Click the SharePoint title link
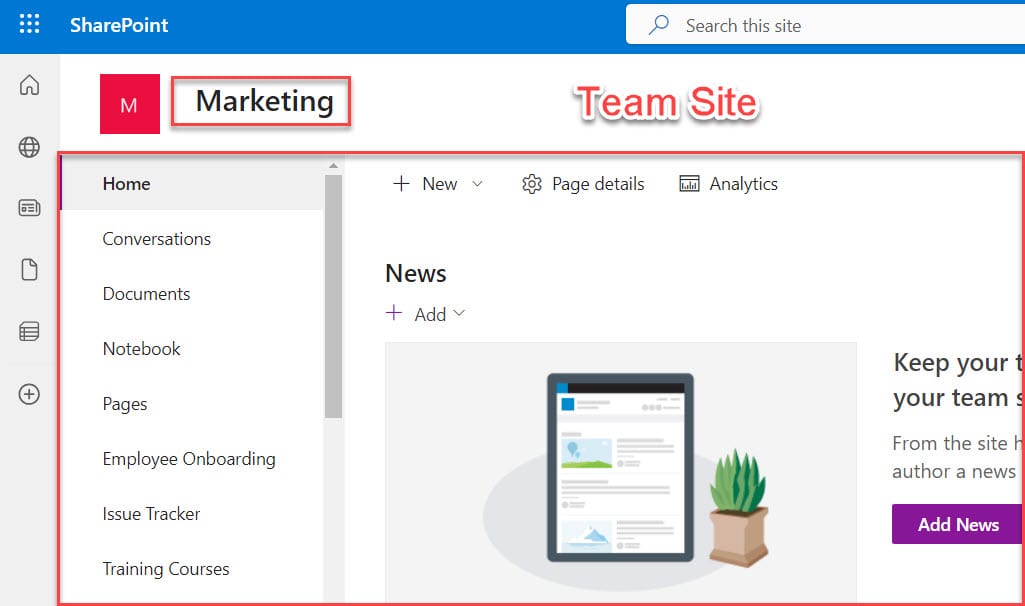Viewport: 1025px width, 606px height. pos(119,25)
